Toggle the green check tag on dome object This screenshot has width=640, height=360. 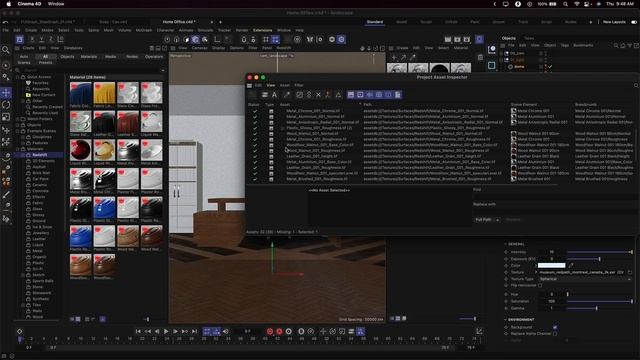tap(550, 67)
